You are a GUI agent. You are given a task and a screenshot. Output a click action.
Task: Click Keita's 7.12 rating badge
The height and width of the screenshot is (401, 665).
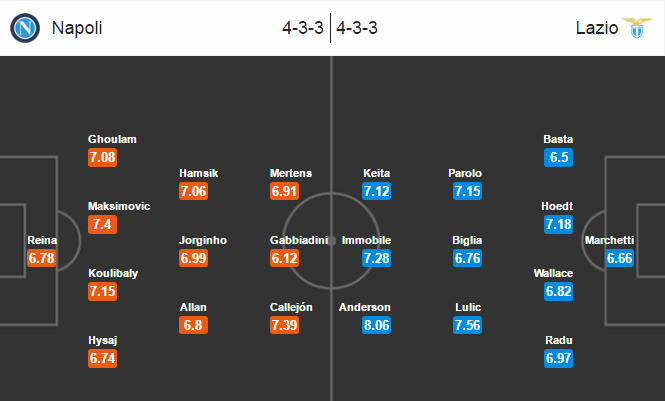376,191
